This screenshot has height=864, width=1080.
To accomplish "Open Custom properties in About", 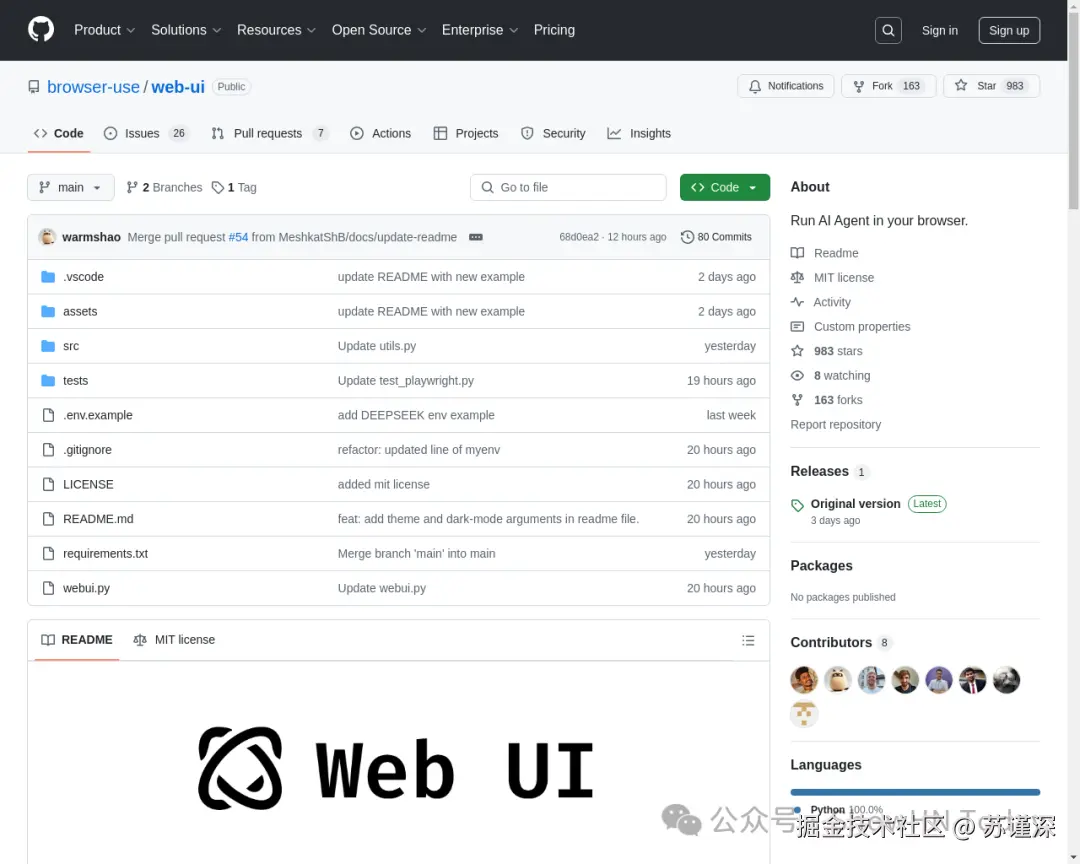I will click(862, 327).
